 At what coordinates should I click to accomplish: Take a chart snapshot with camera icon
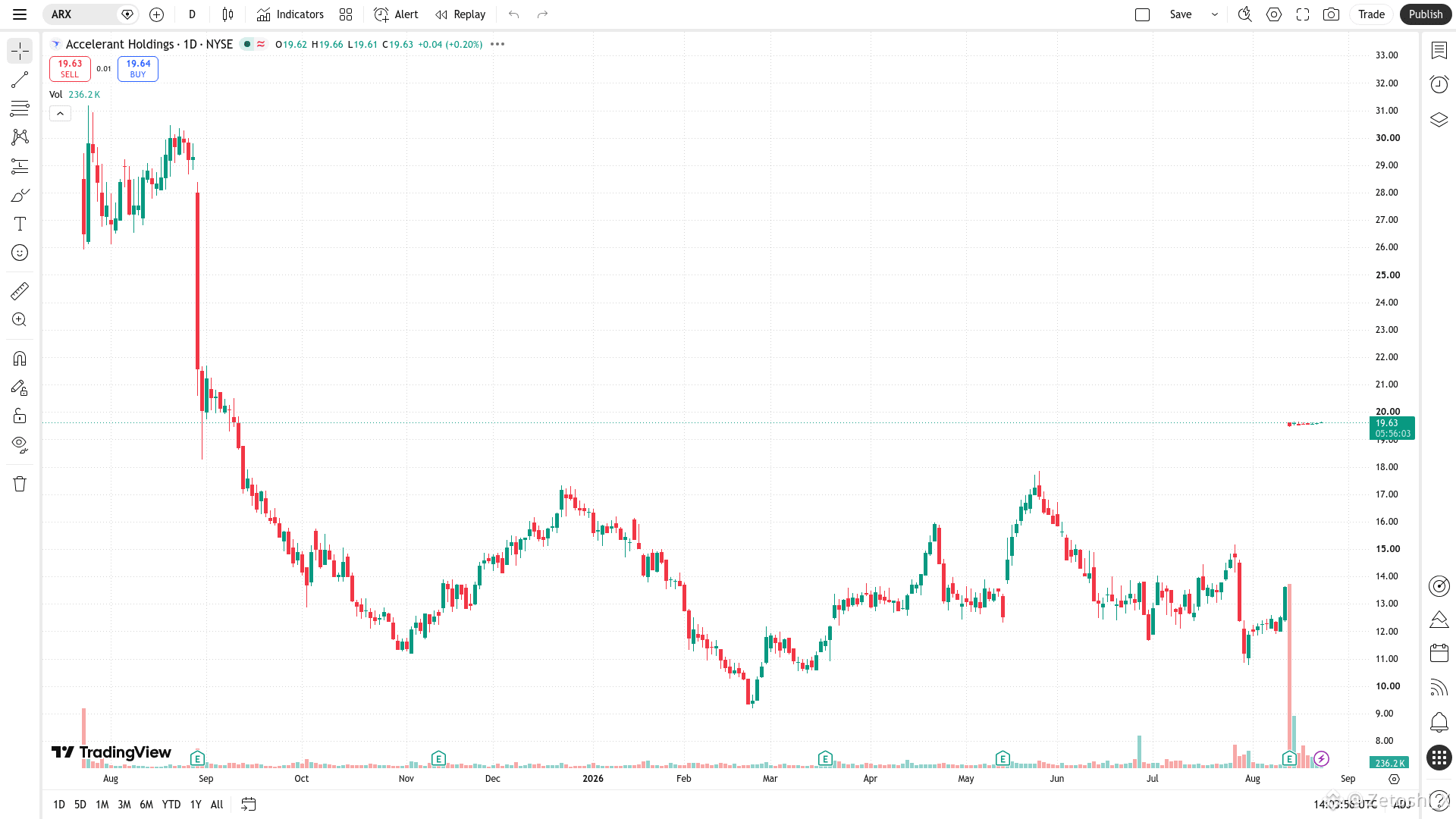(1331, 14)
